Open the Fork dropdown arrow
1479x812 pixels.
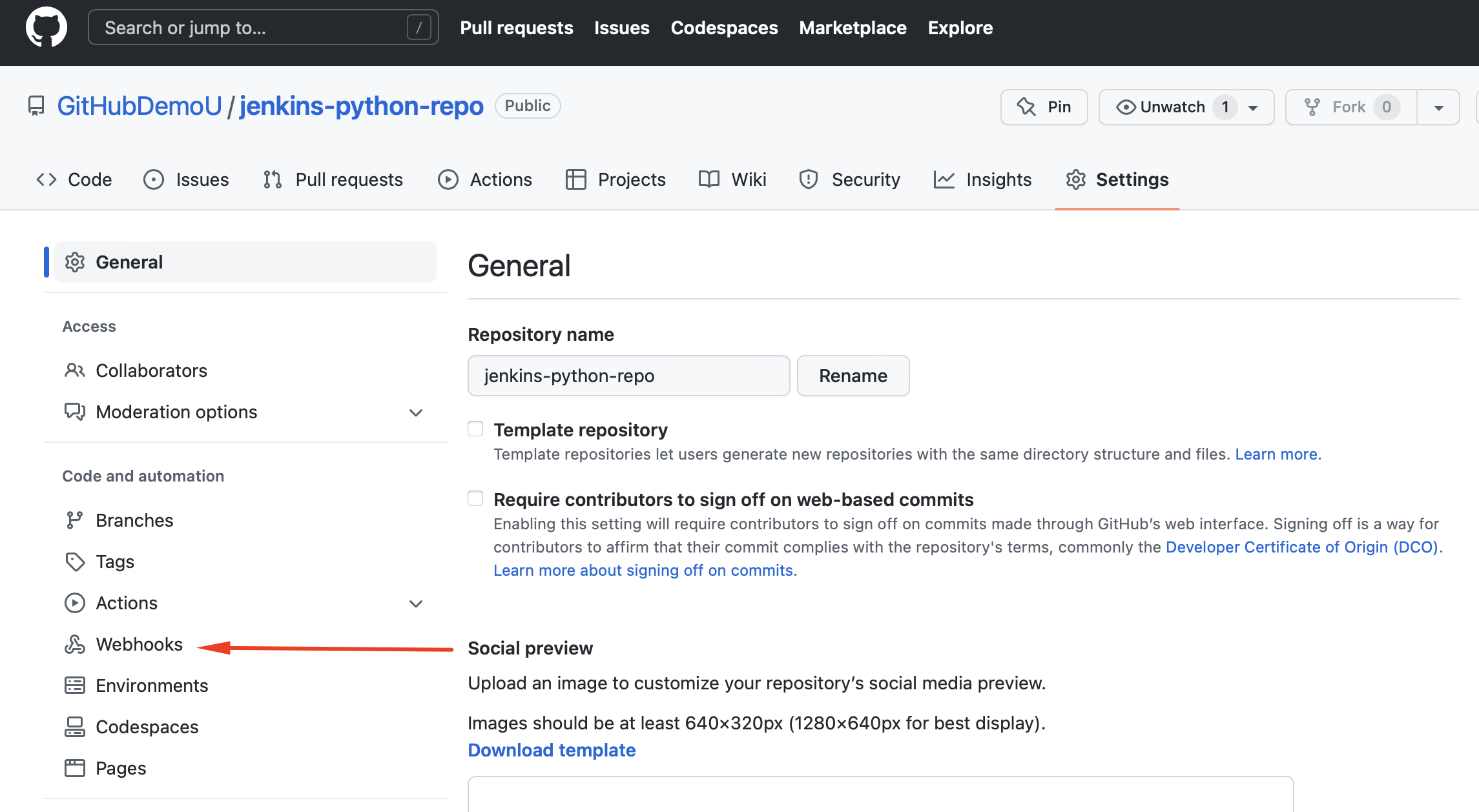(1438, 108)
